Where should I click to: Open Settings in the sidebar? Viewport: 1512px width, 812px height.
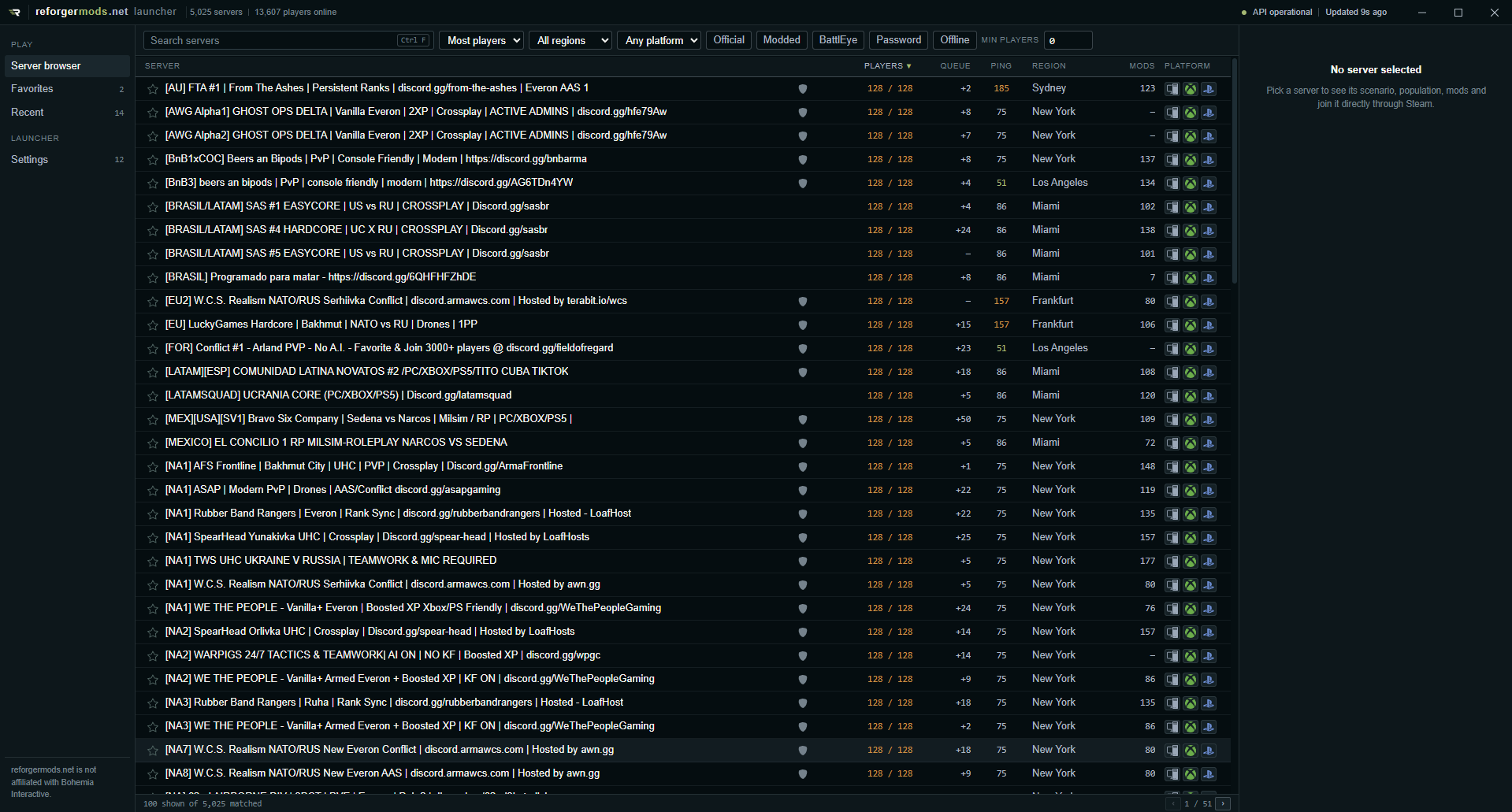point(67,160)
